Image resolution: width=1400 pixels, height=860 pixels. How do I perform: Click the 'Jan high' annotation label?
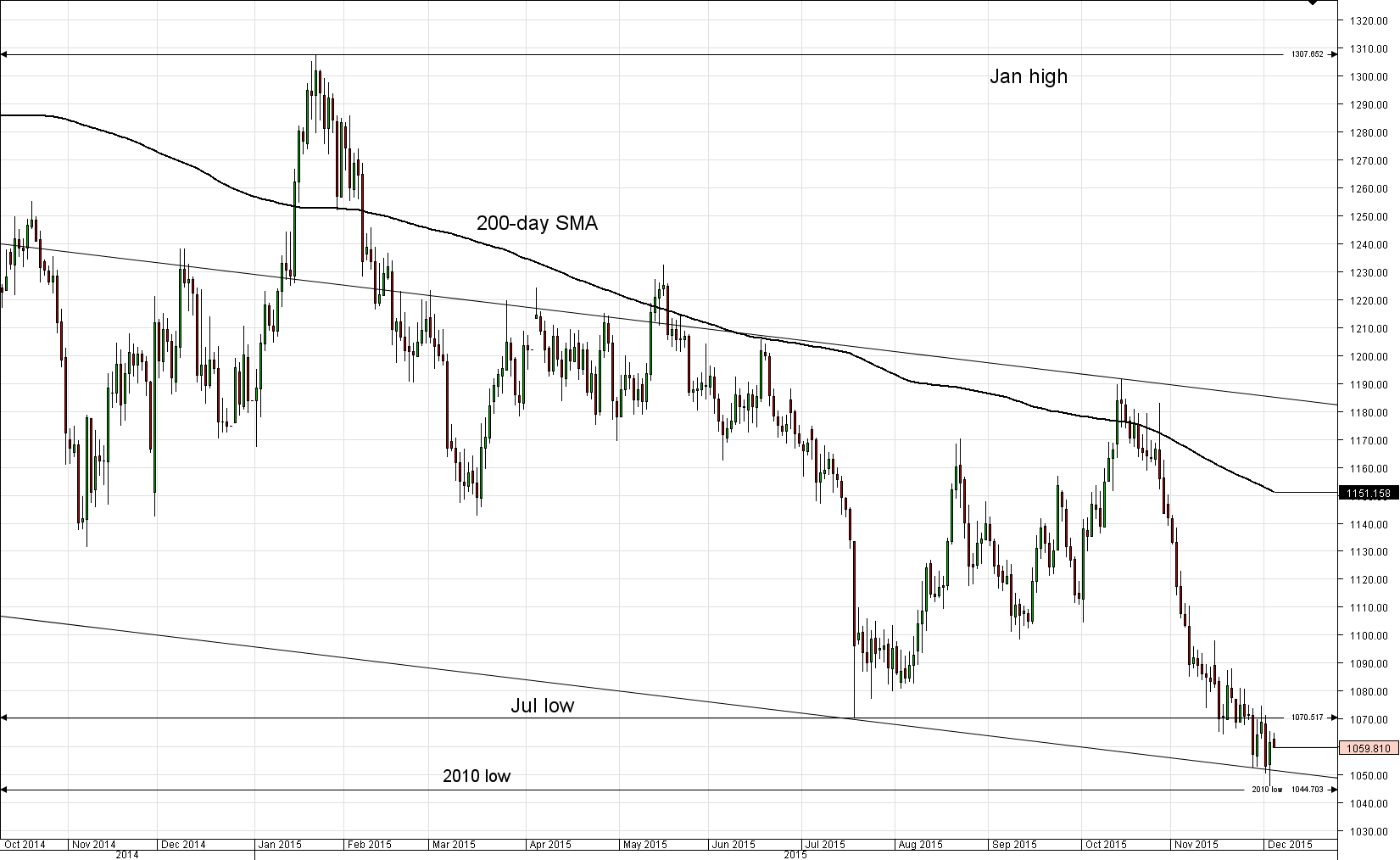click(x=1029, y=77)
